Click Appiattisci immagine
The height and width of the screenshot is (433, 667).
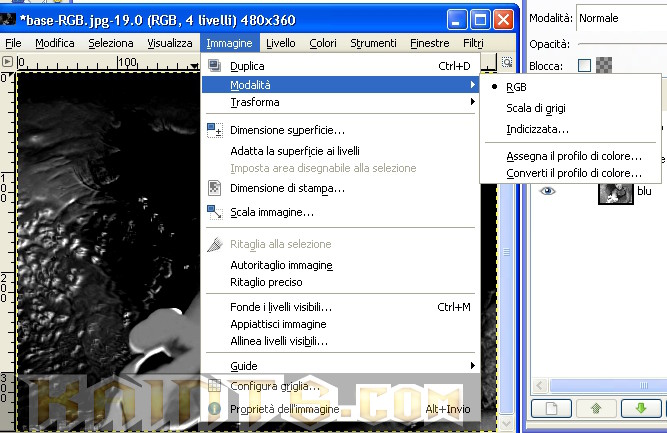(278, 324)
